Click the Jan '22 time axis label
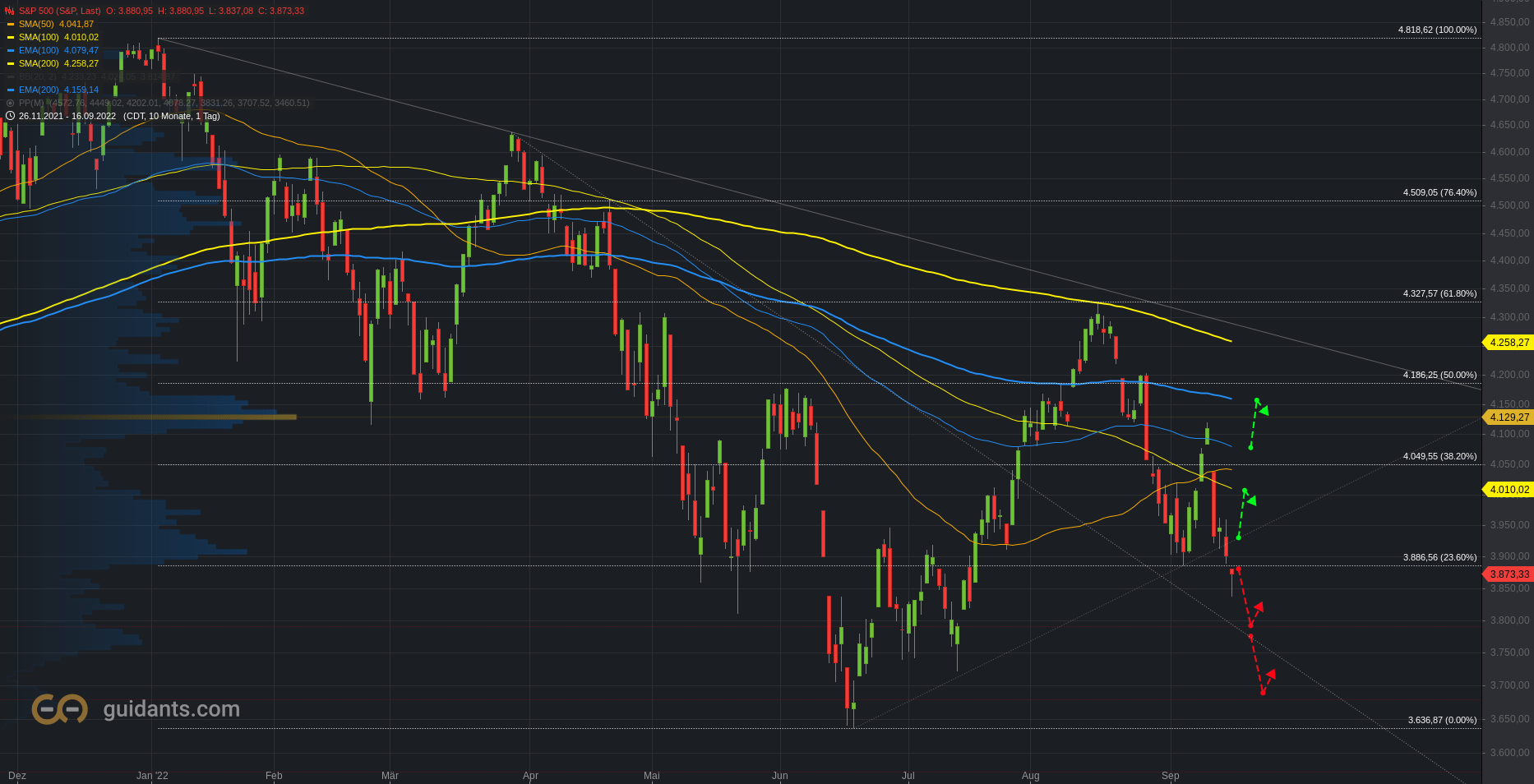This screenshot has height=784, width=1534. click(152, 776)
